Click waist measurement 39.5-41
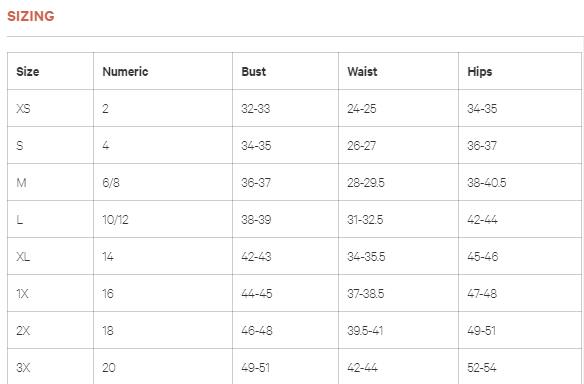Screen dimensions: 584x384 pyautogui.click(x=365, y=331)
